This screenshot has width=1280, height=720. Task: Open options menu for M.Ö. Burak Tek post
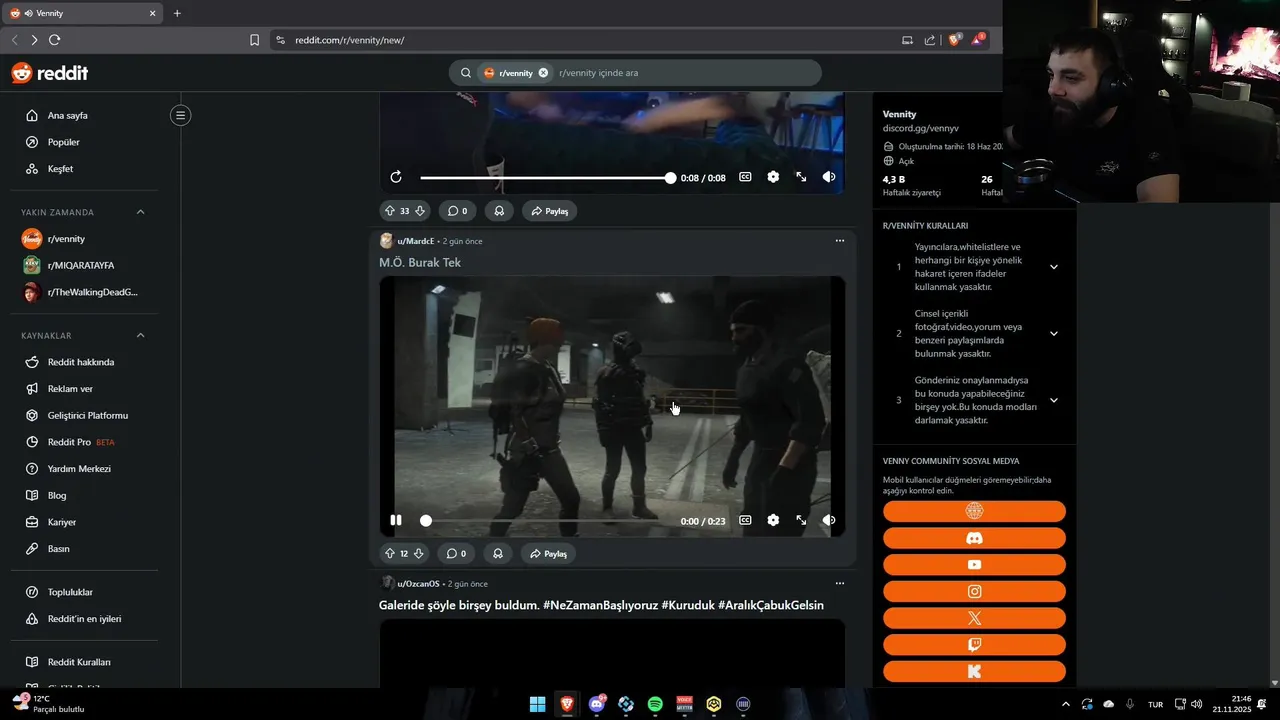[x=840, y=241]
